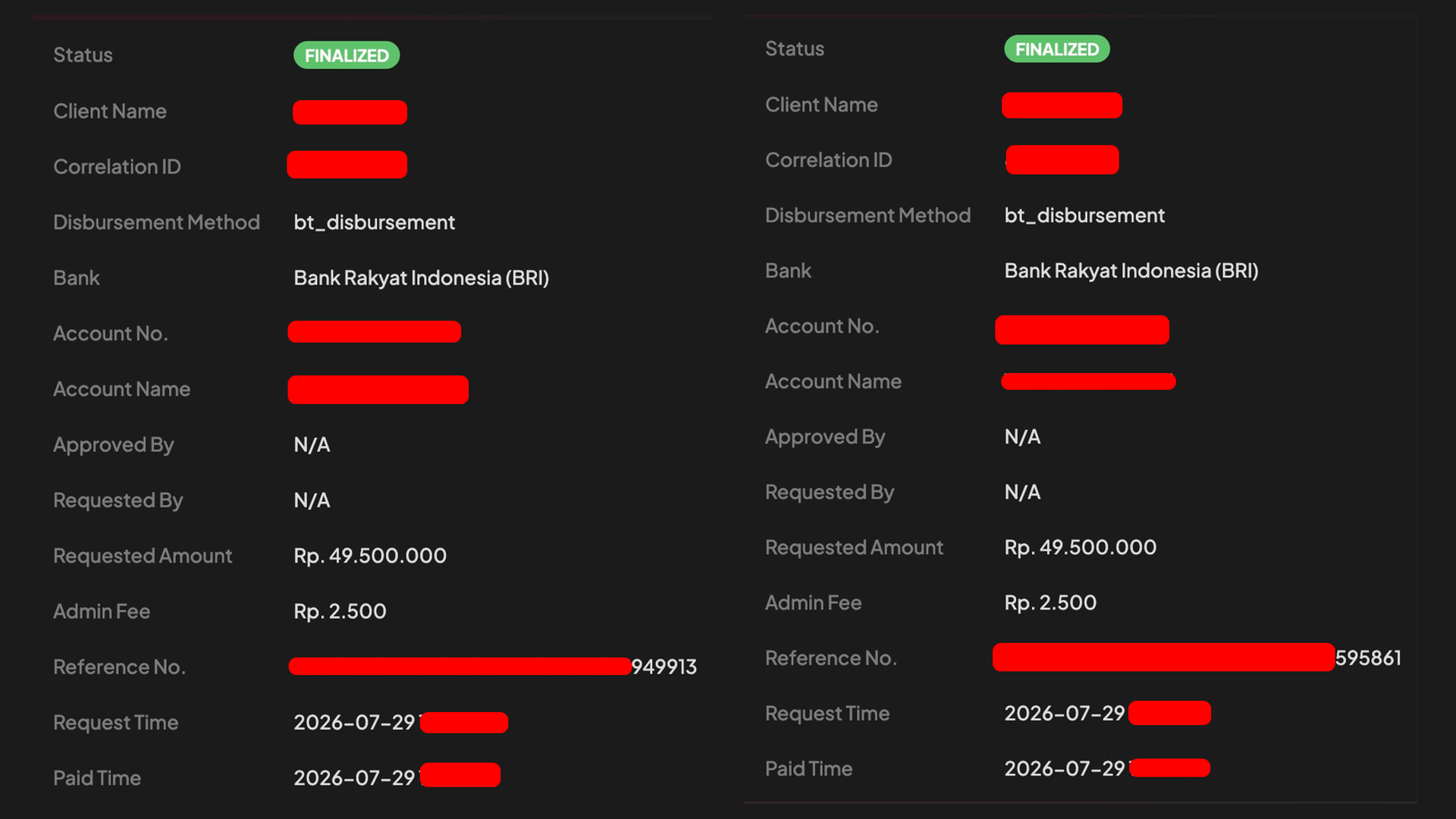Click left panel Approved By N/A value
Screen dimensions: 1456x819
pyautogui.click(x=312, y=445)
